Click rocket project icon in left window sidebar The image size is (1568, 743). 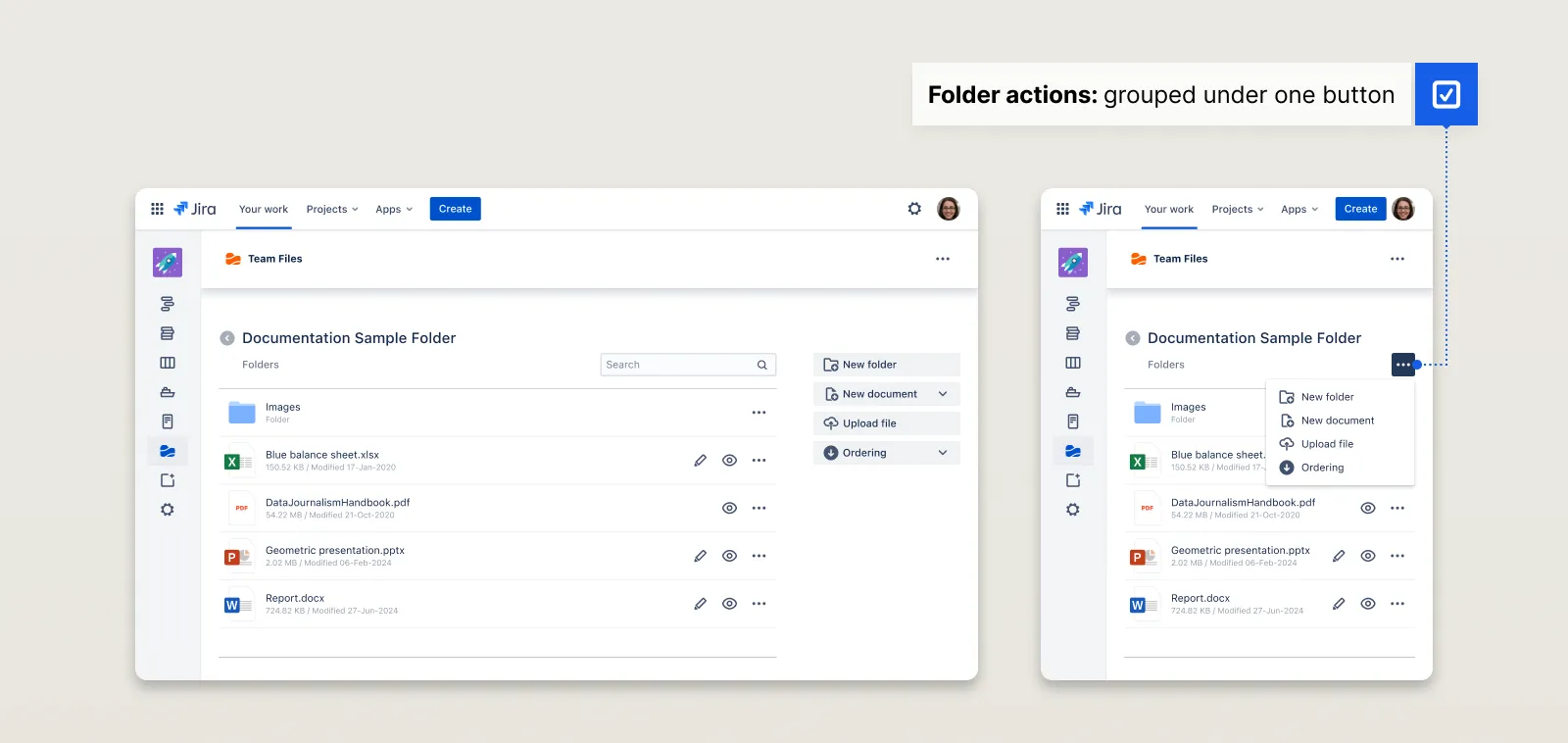[168, 263]
